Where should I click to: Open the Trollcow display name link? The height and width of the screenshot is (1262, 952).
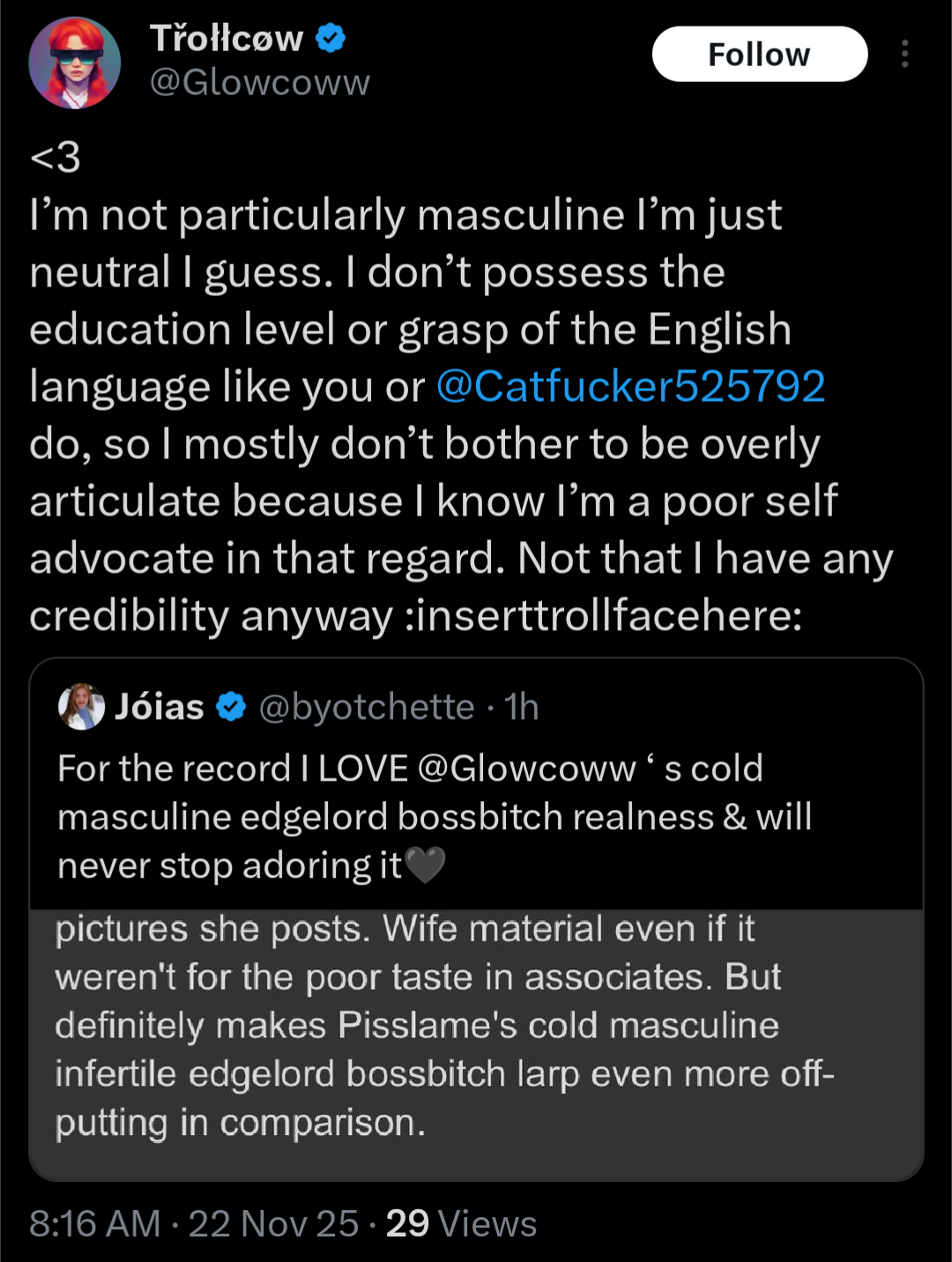click(x=227, y=38)
